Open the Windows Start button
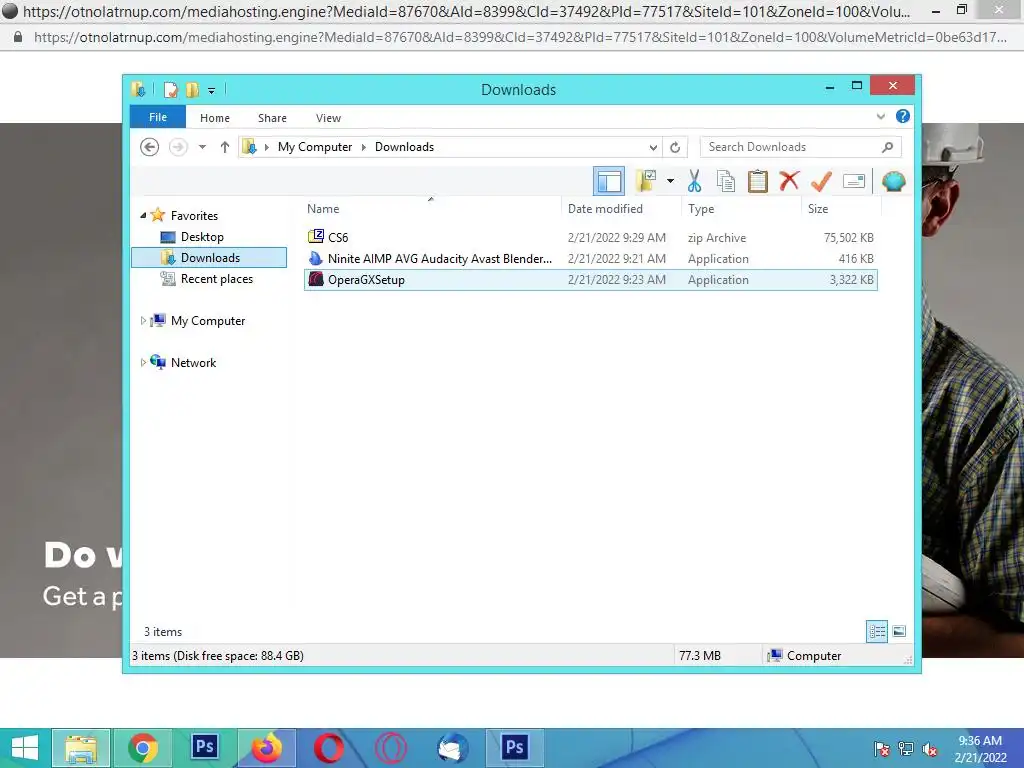Screen dimensions: 1024x768 click(25, 748)
